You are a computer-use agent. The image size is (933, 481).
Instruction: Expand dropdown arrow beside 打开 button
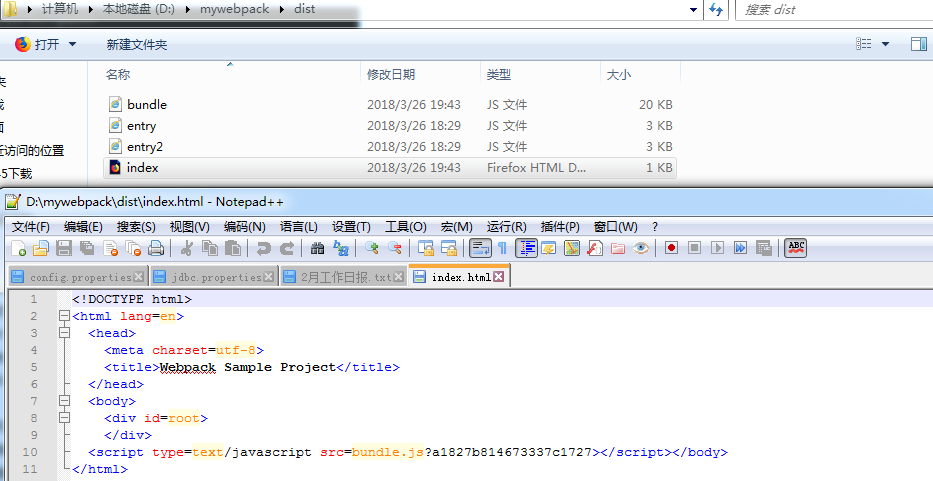(73, 44)
